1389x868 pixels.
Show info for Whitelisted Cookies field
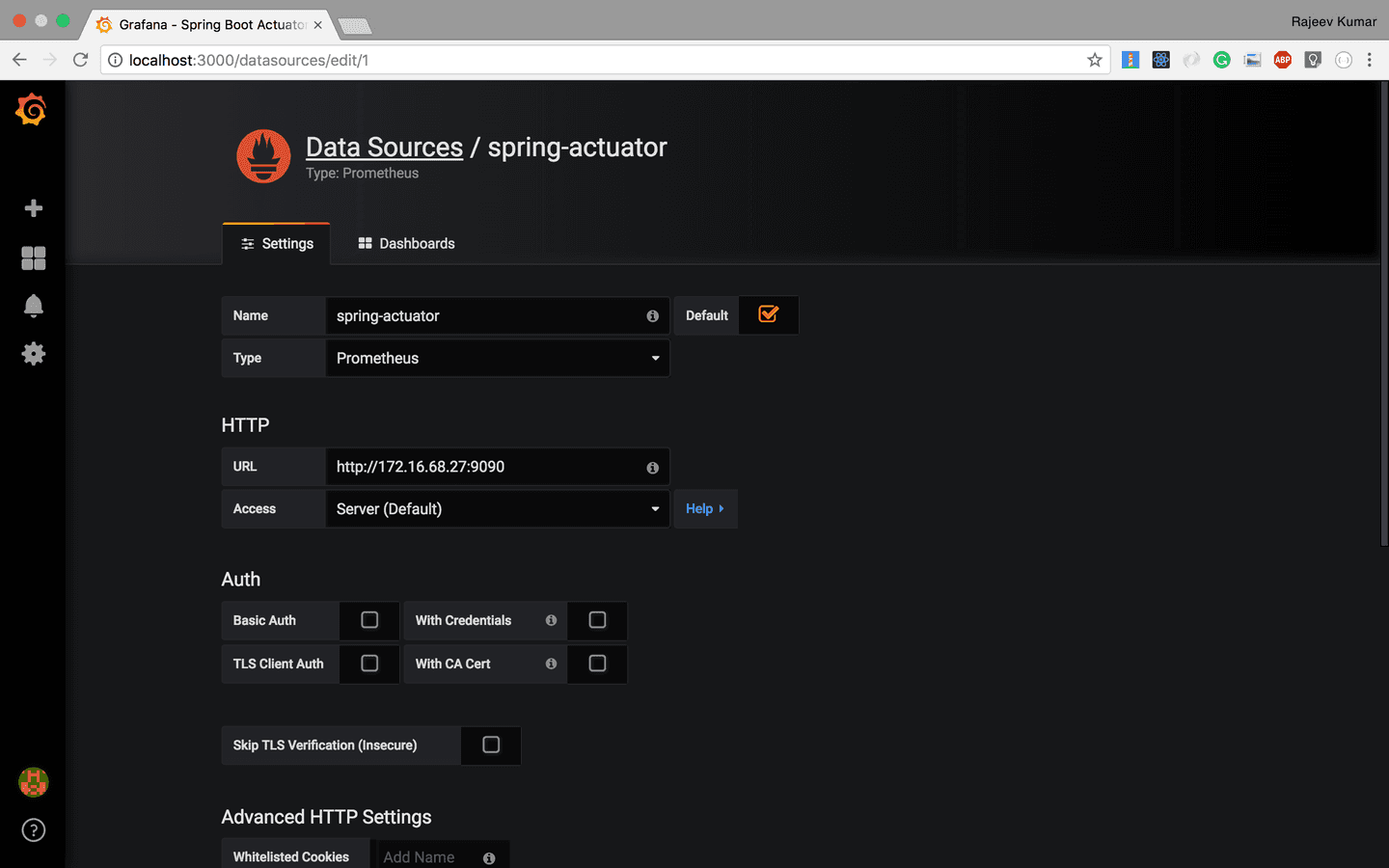tap(489, 858)
